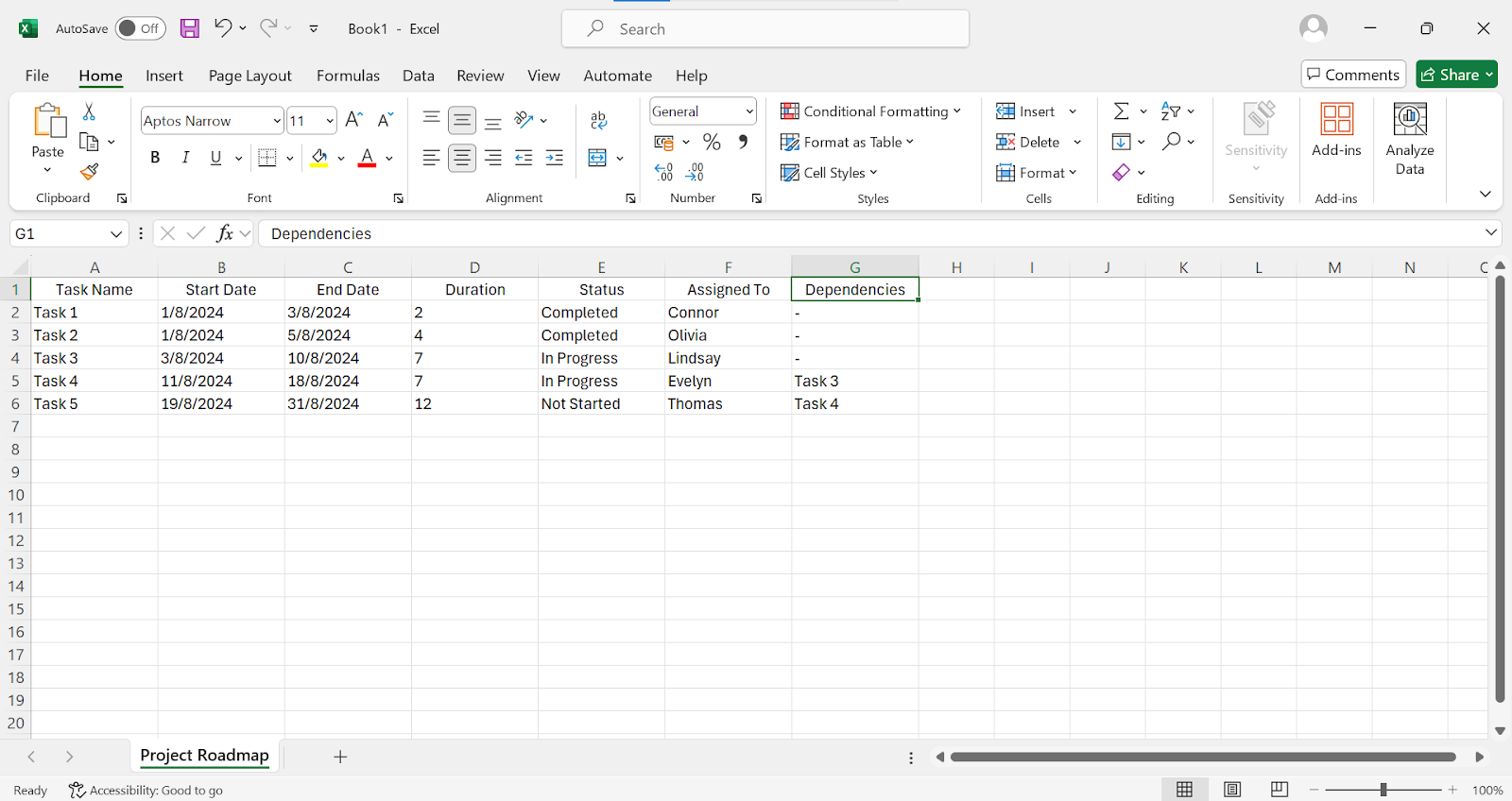This screenshot has height=801, width=1512.
Task: Increase font size with larger A icon
Action: click(354, 120)
